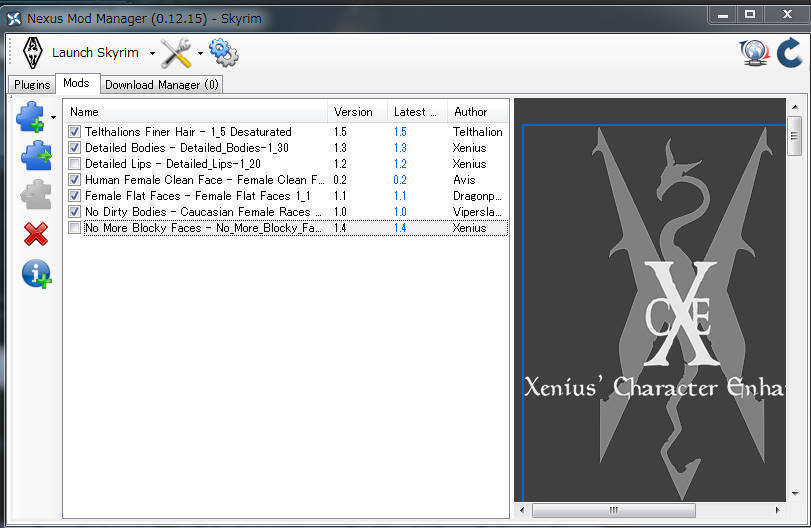
Task: Click preview pane scroll left arrow
Action: click(x=522, y=510)
